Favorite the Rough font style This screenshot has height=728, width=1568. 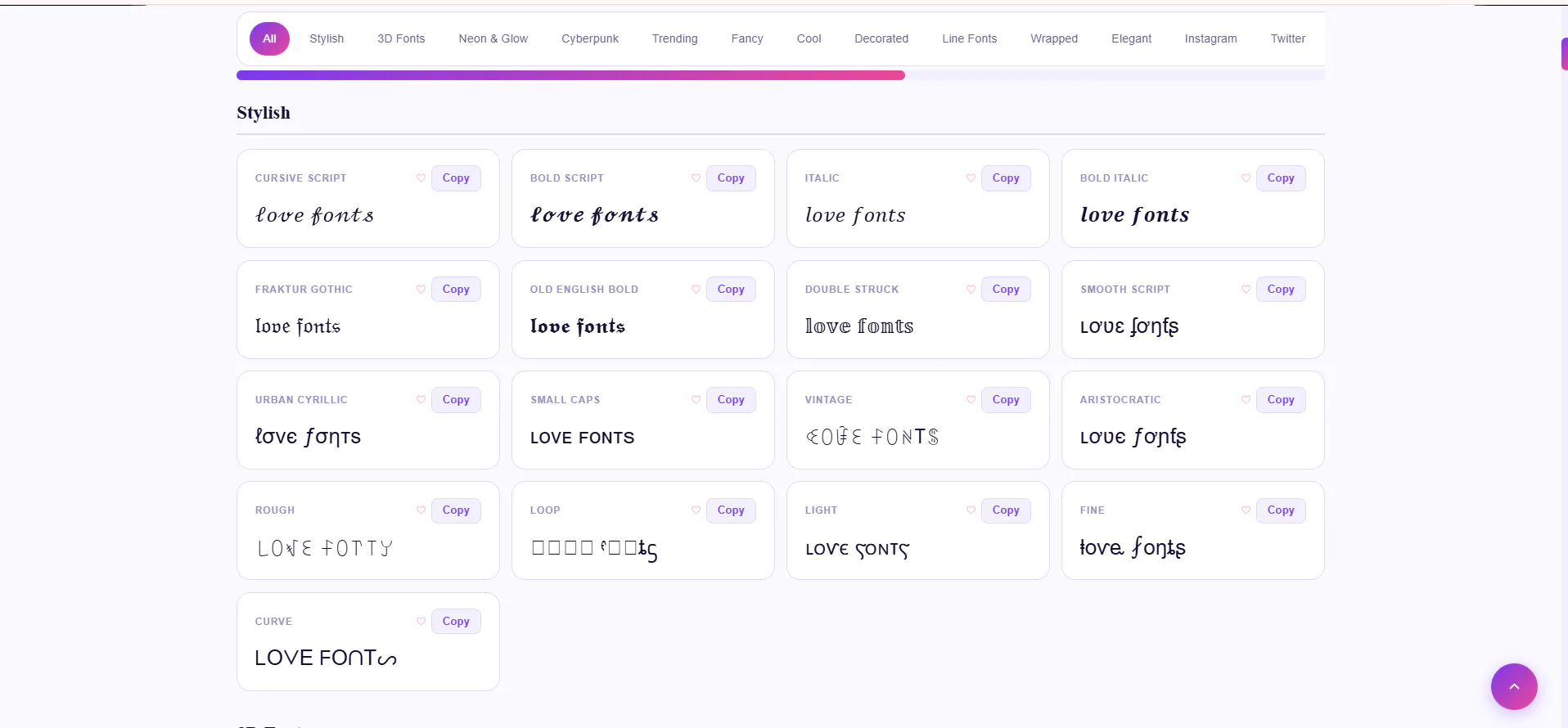pyautogui.click(x=421, y=510)
